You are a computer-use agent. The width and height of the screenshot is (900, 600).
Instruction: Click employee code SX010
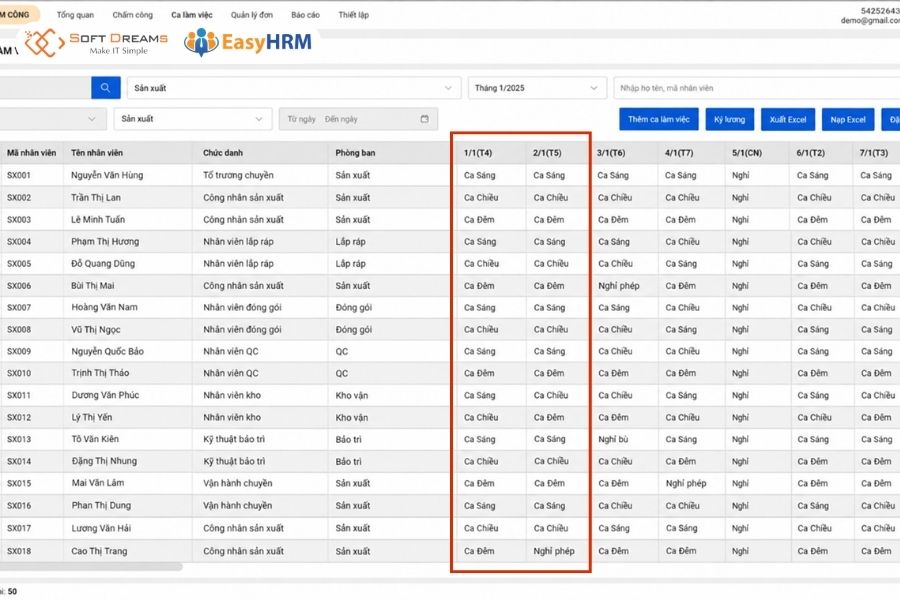pyautogui.click(x=19, y=373)
